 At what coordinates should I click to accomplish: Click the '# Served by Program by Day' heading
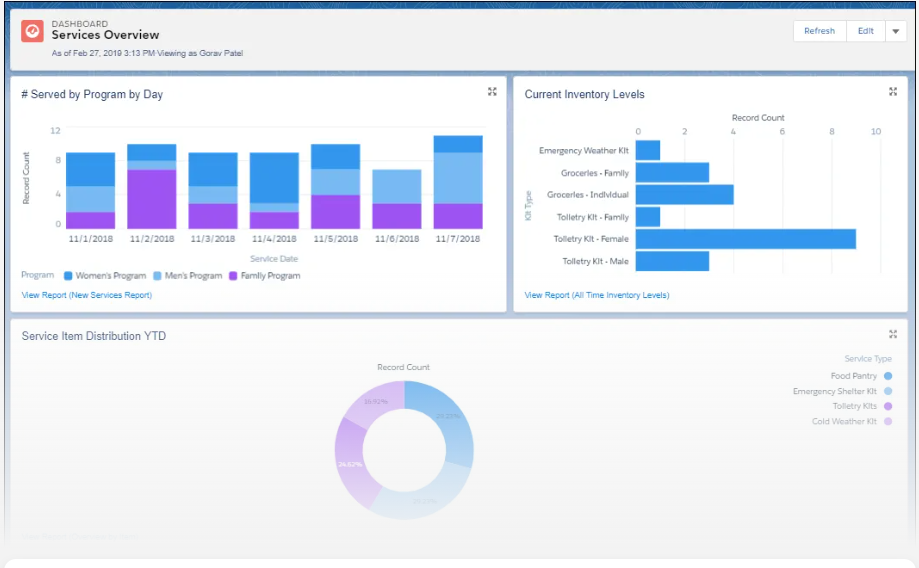click(92, 94)
